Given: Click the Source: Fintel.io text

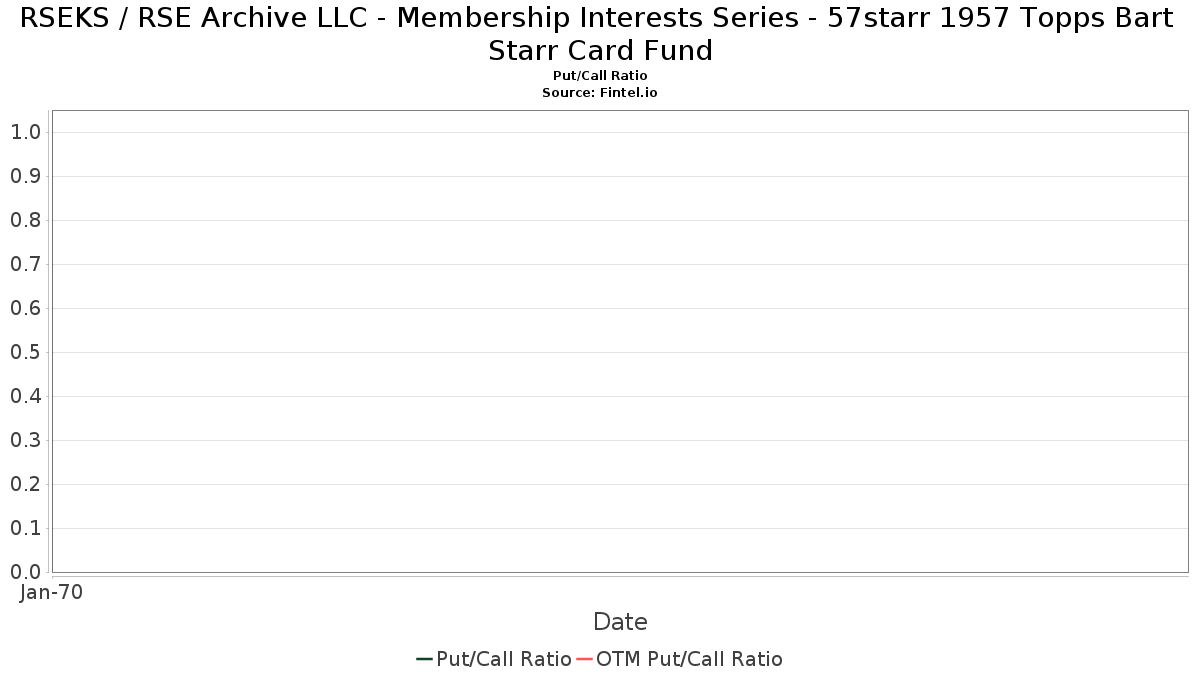Looking at the screenshot, I should click(600, 92).
